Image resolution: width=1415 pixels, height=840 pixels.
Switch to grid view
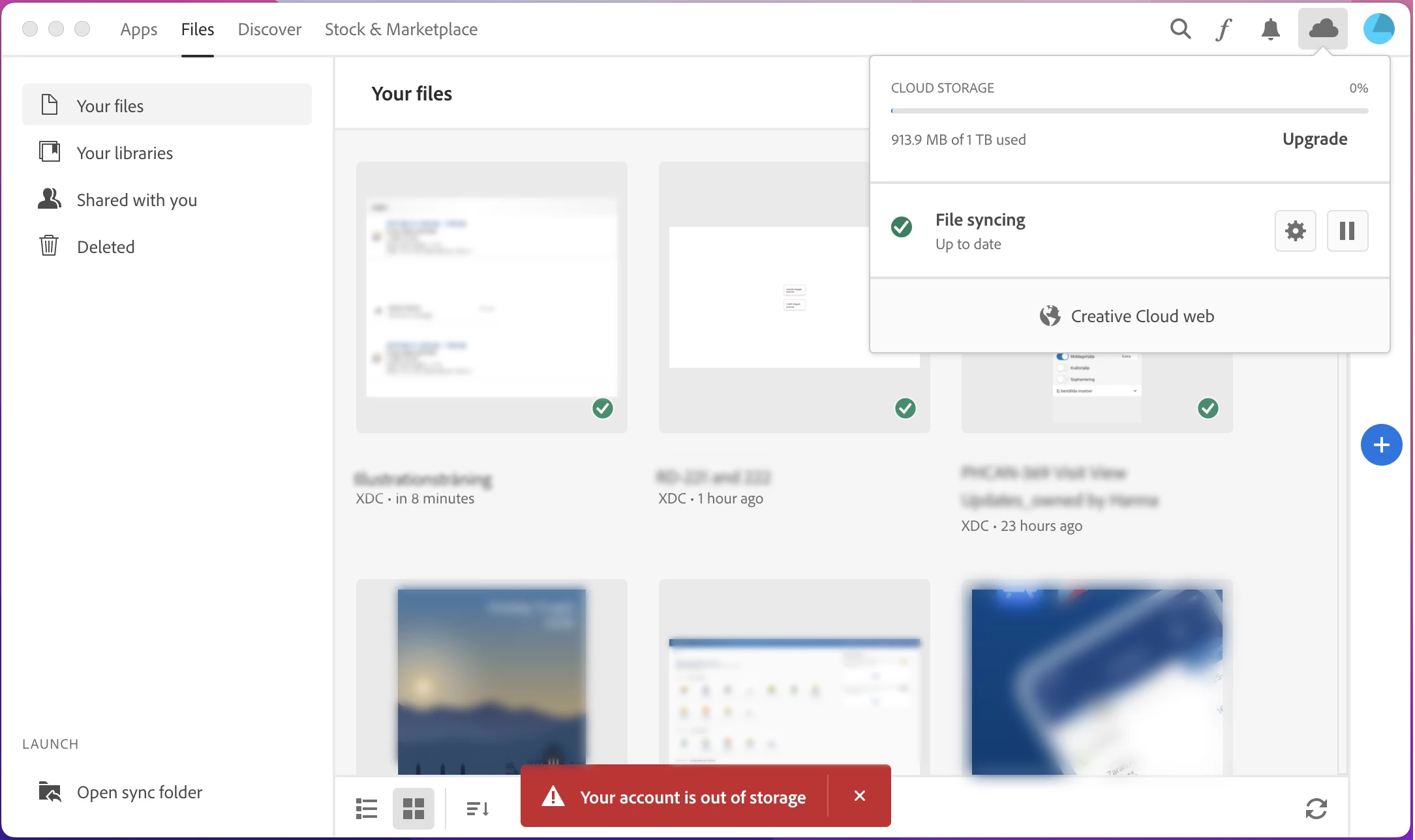pos(414,809)
